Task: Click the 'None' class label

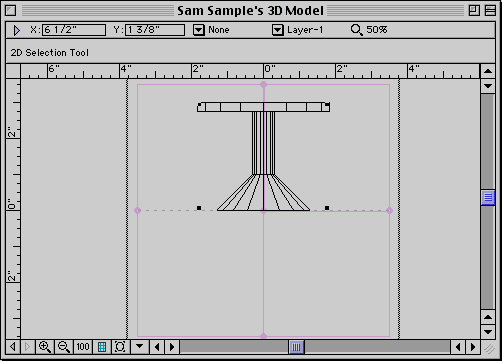Action: tap(219, 30)
